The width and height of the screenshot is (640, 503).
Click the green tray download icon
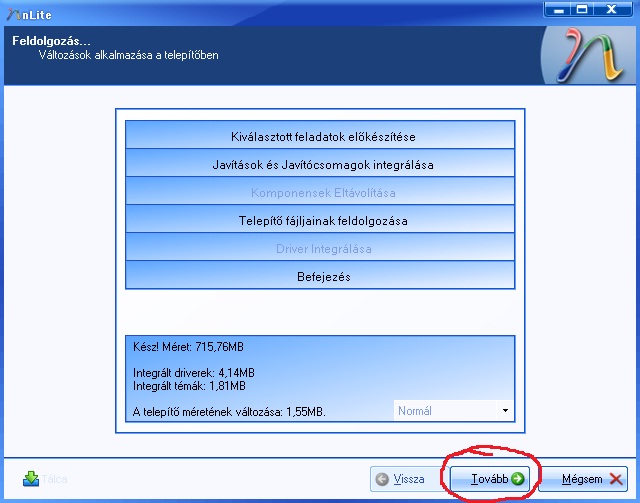tap(31, 479)
